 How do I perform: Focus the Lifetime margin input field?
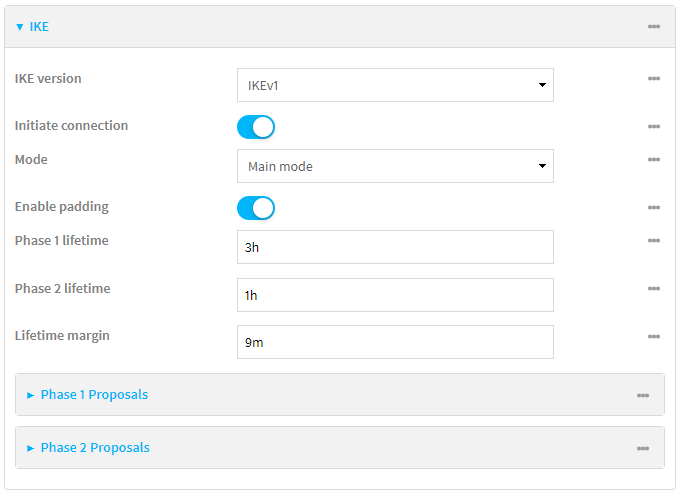[395, 342]
